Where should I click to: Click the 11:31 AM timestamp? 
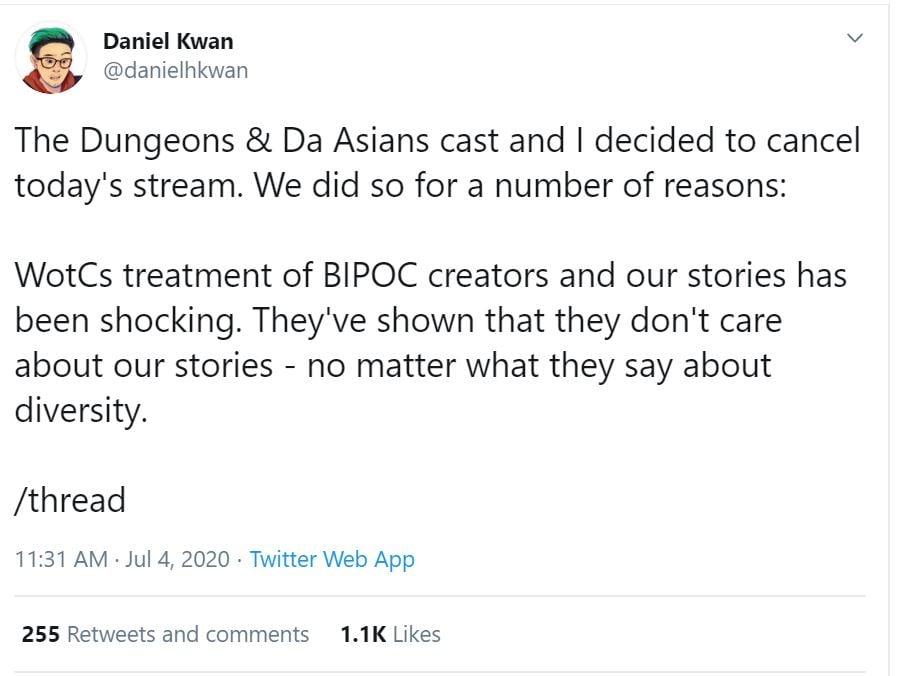point(61,560)
